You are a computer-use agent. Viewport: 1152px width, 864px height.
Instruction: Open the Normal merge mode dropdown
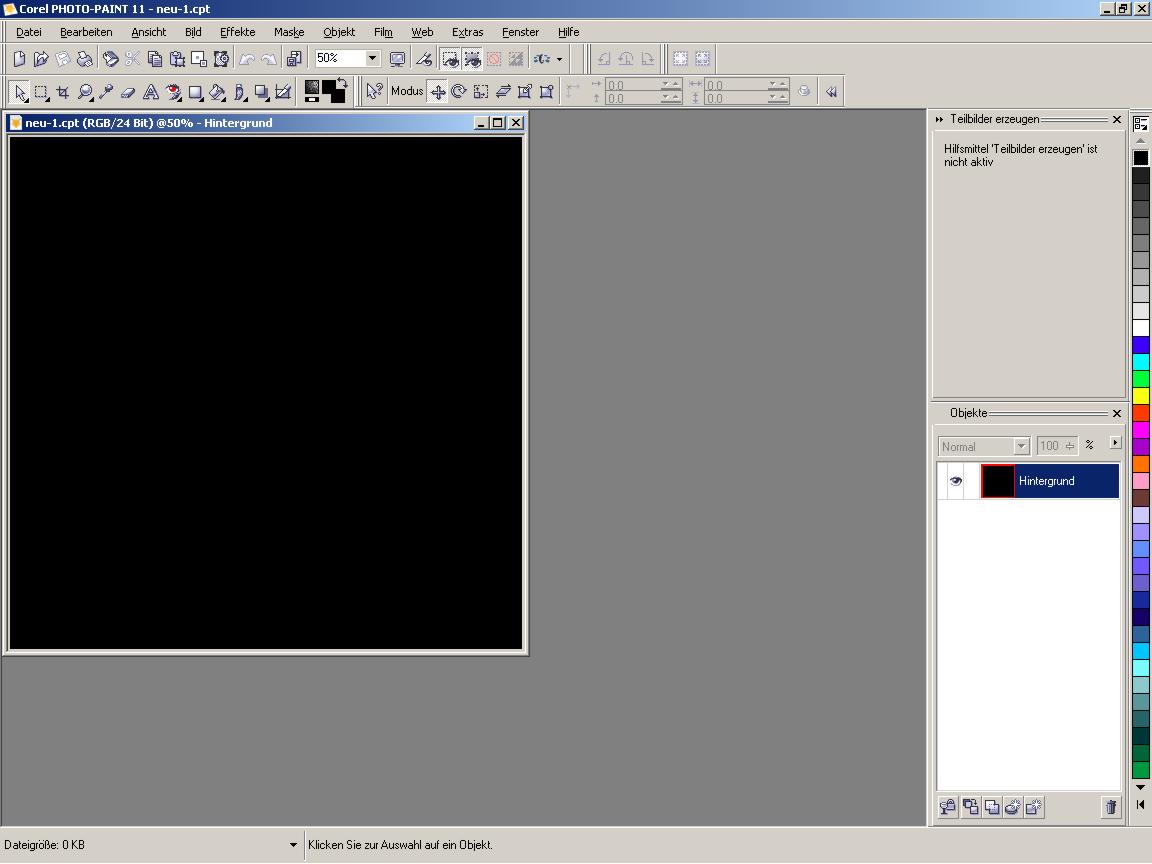click(1021, 446)
